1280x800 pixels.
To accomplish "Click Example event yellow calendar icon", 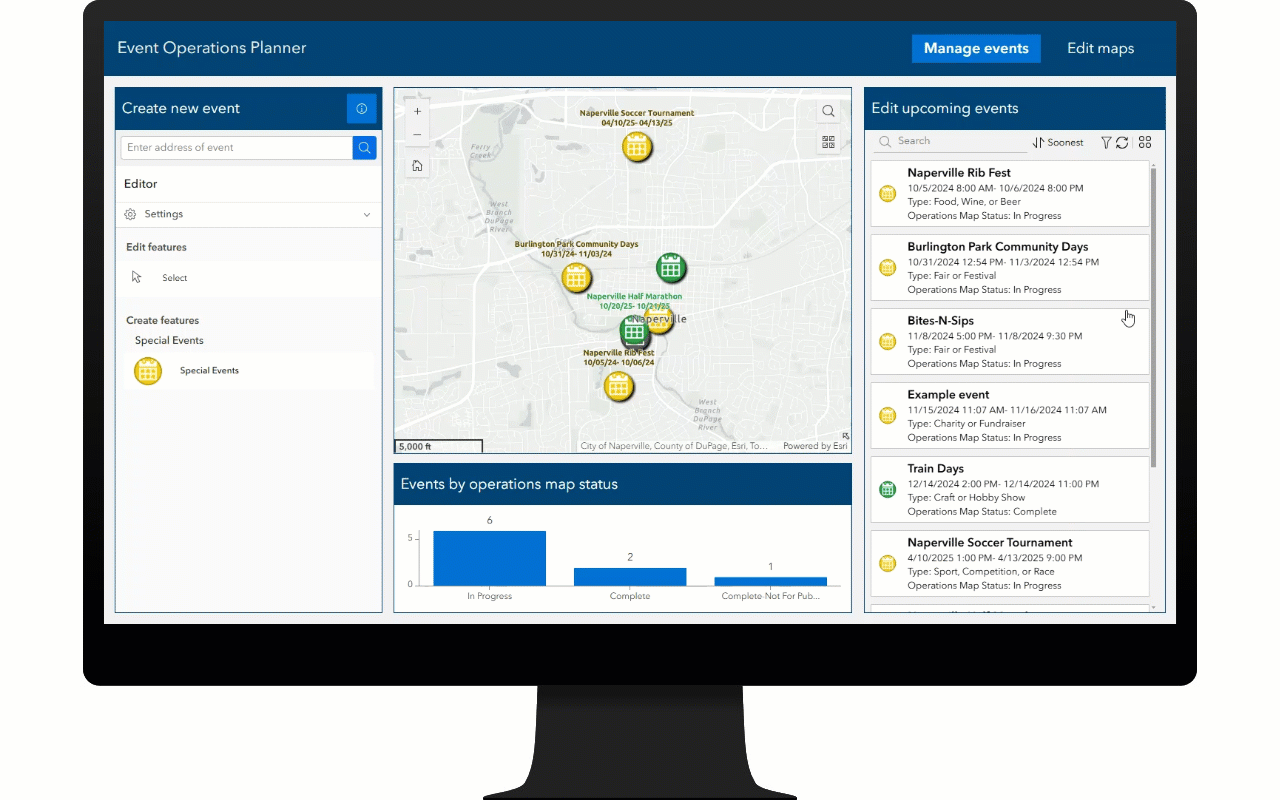I will (887, 415).
